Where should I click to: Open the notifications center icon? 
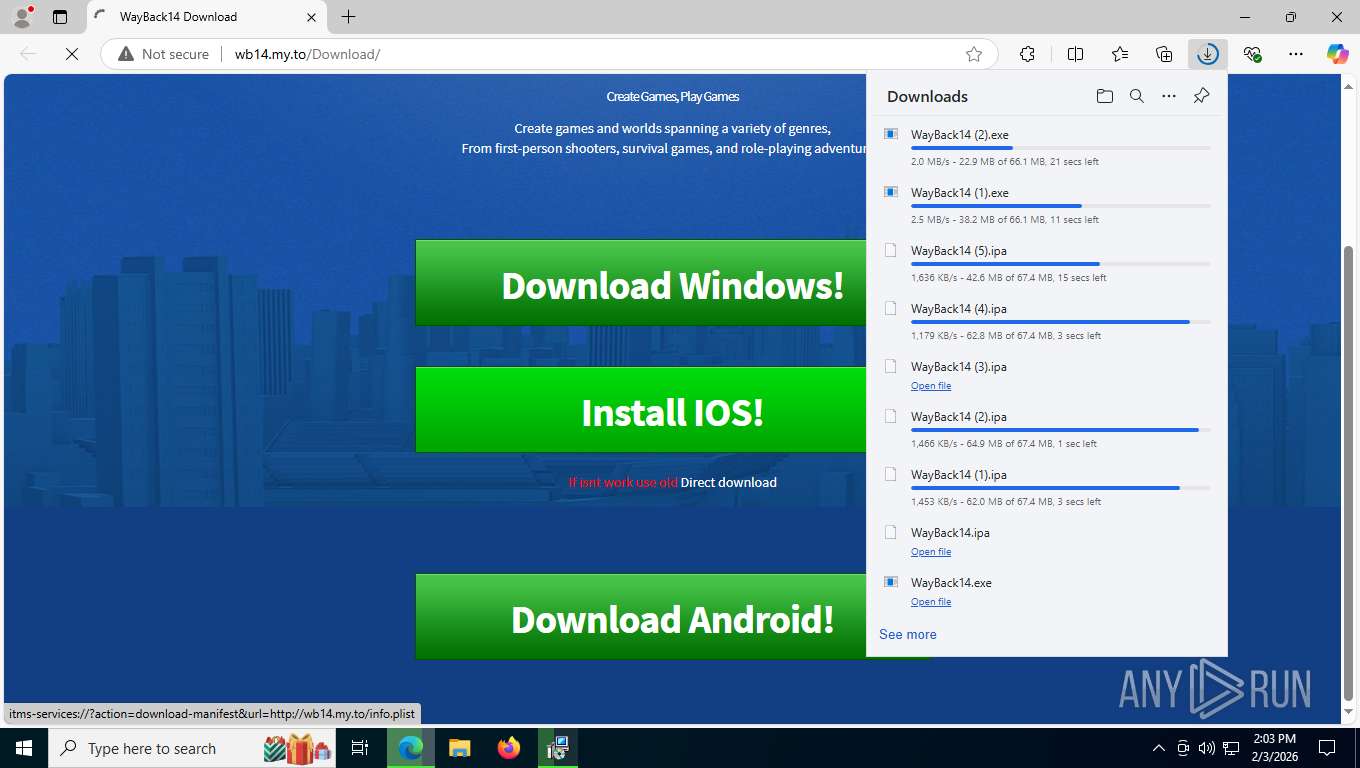(x=1327, y=748)
